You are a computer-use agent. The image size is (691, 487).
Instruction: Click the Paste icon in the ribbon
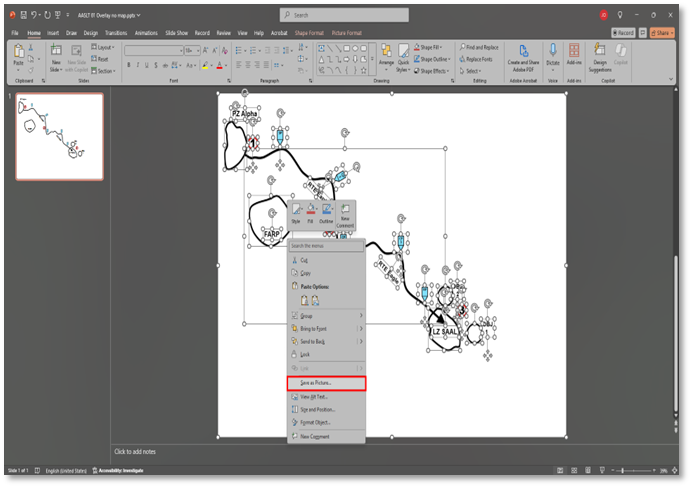[18, 54]
